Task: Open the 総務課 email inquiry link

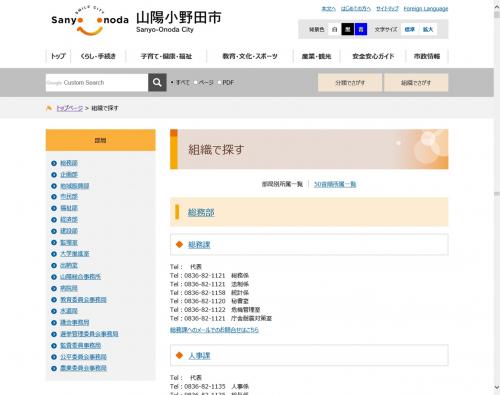Action: (x=214, y=330)
